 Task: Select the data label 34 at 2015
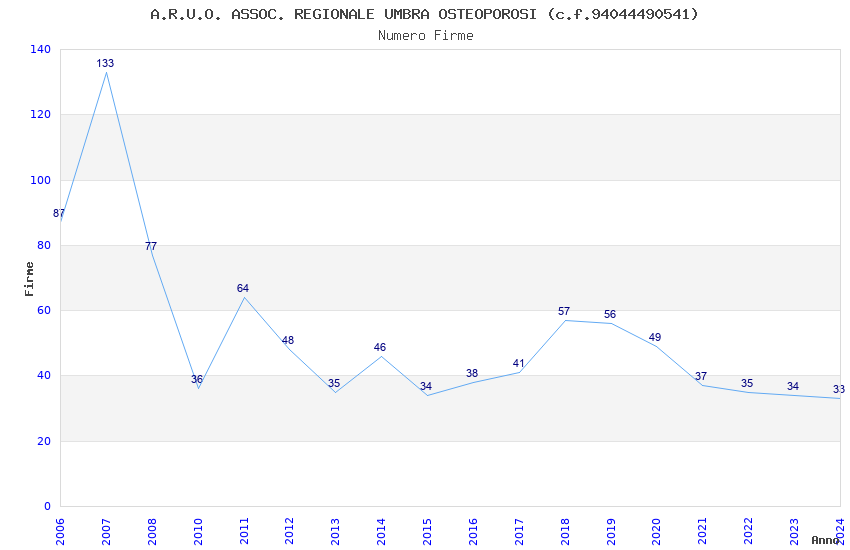(x=426, y=386)
